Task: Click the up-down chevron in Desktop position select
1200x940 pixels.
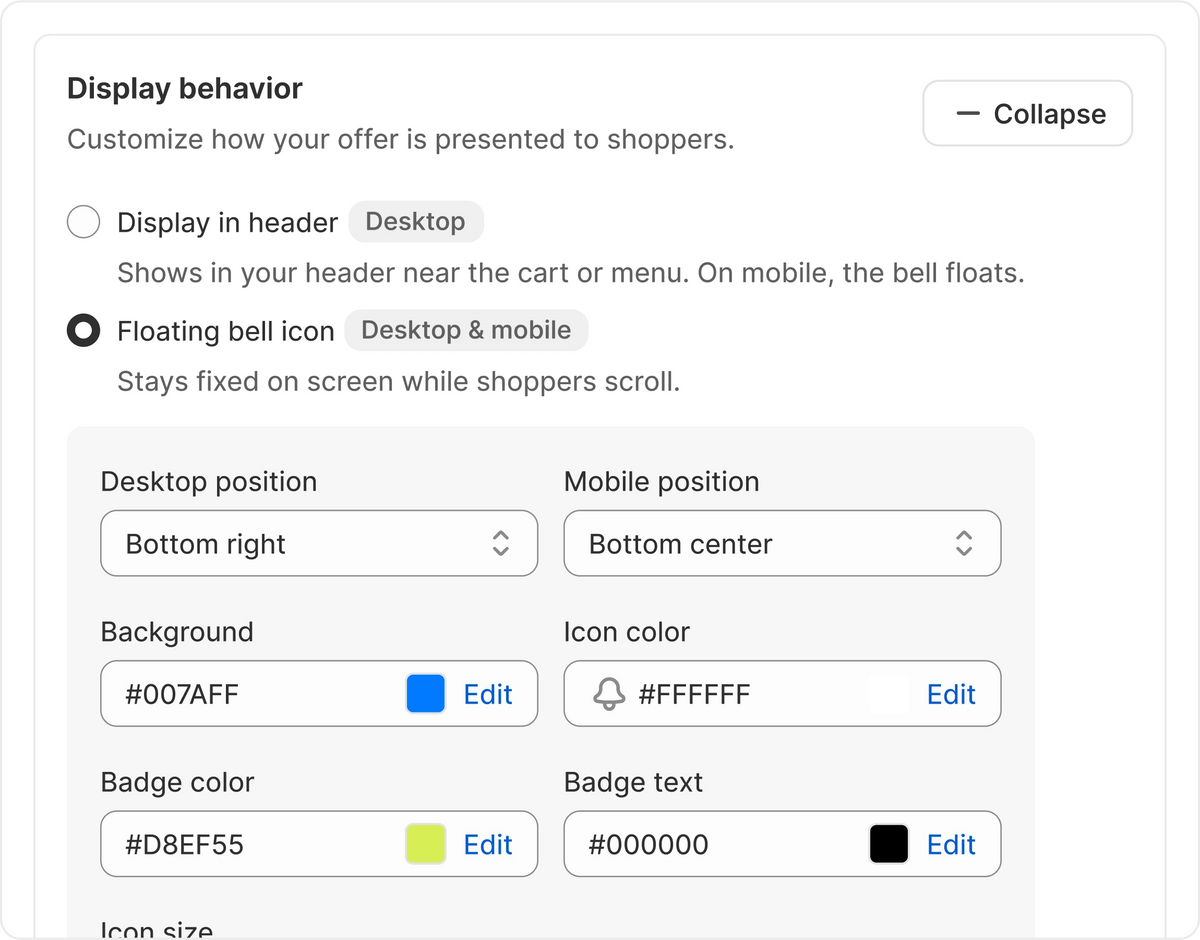Action: coord(501,543)
